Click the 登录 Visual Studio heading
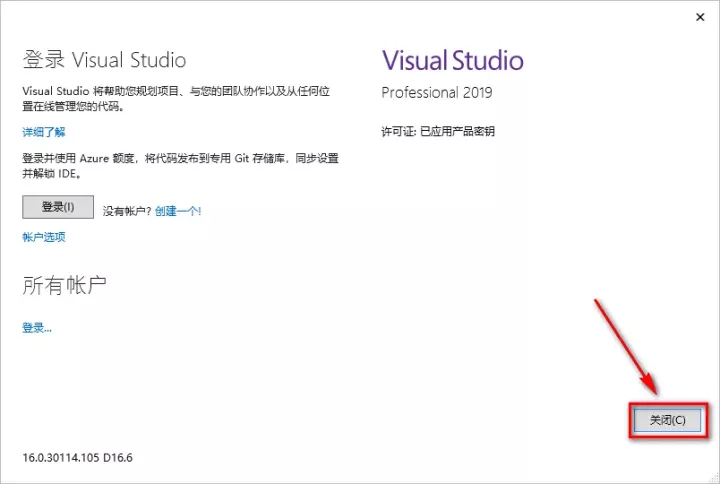 point(104,60)
